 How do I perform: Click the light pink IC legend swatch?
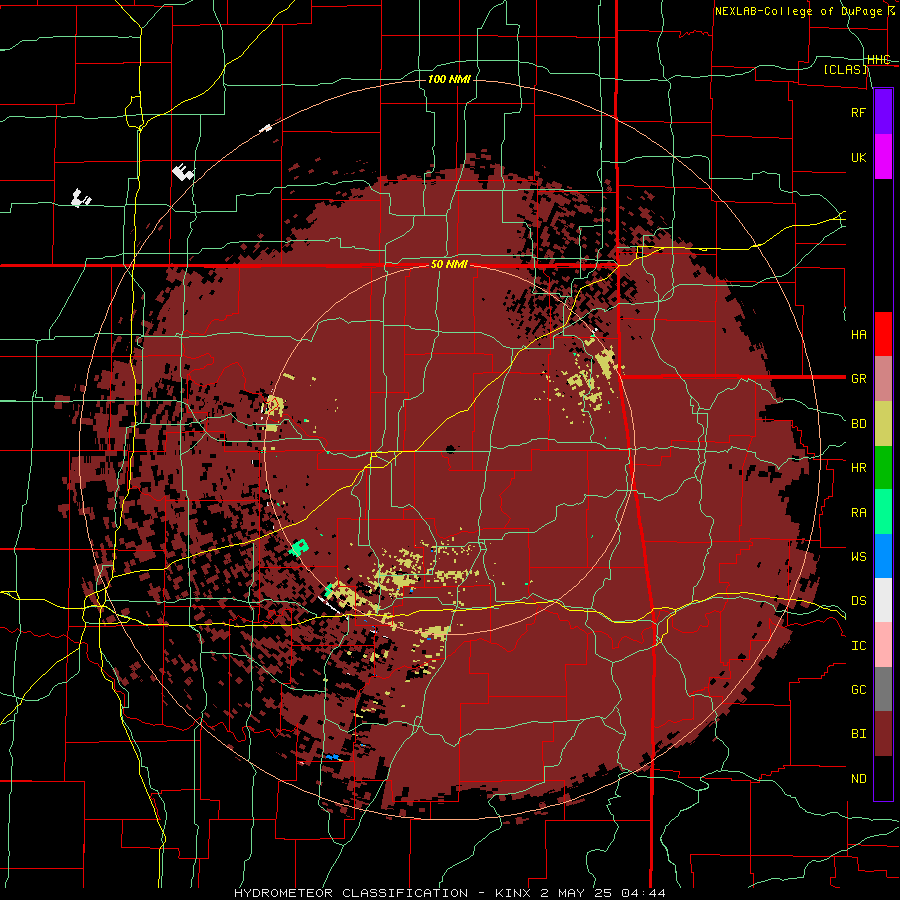pyautogui.click(x=883, y=645)
